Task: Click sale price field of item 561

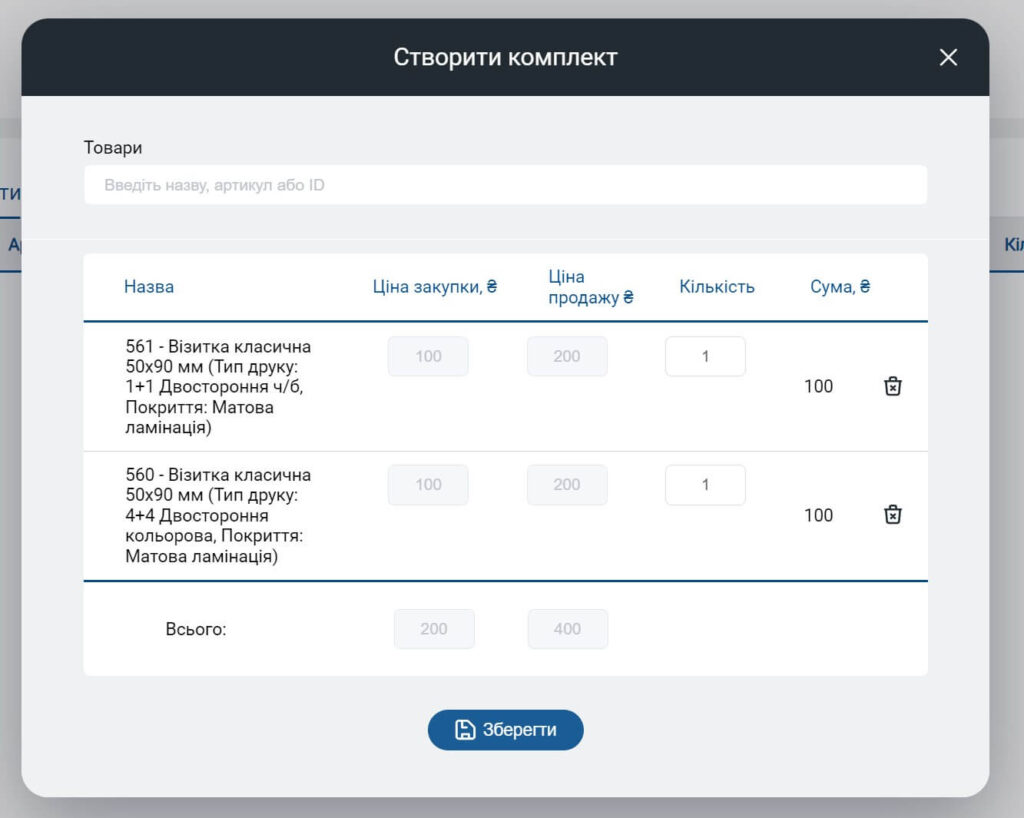Action: coord(567,356)
